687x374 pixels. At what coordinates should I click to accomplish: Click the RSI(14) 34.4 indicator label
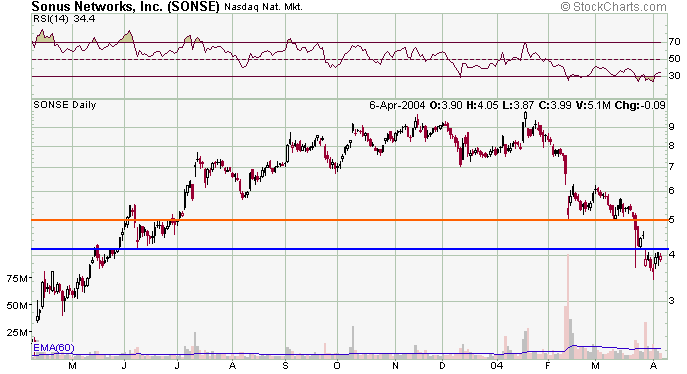64,19
